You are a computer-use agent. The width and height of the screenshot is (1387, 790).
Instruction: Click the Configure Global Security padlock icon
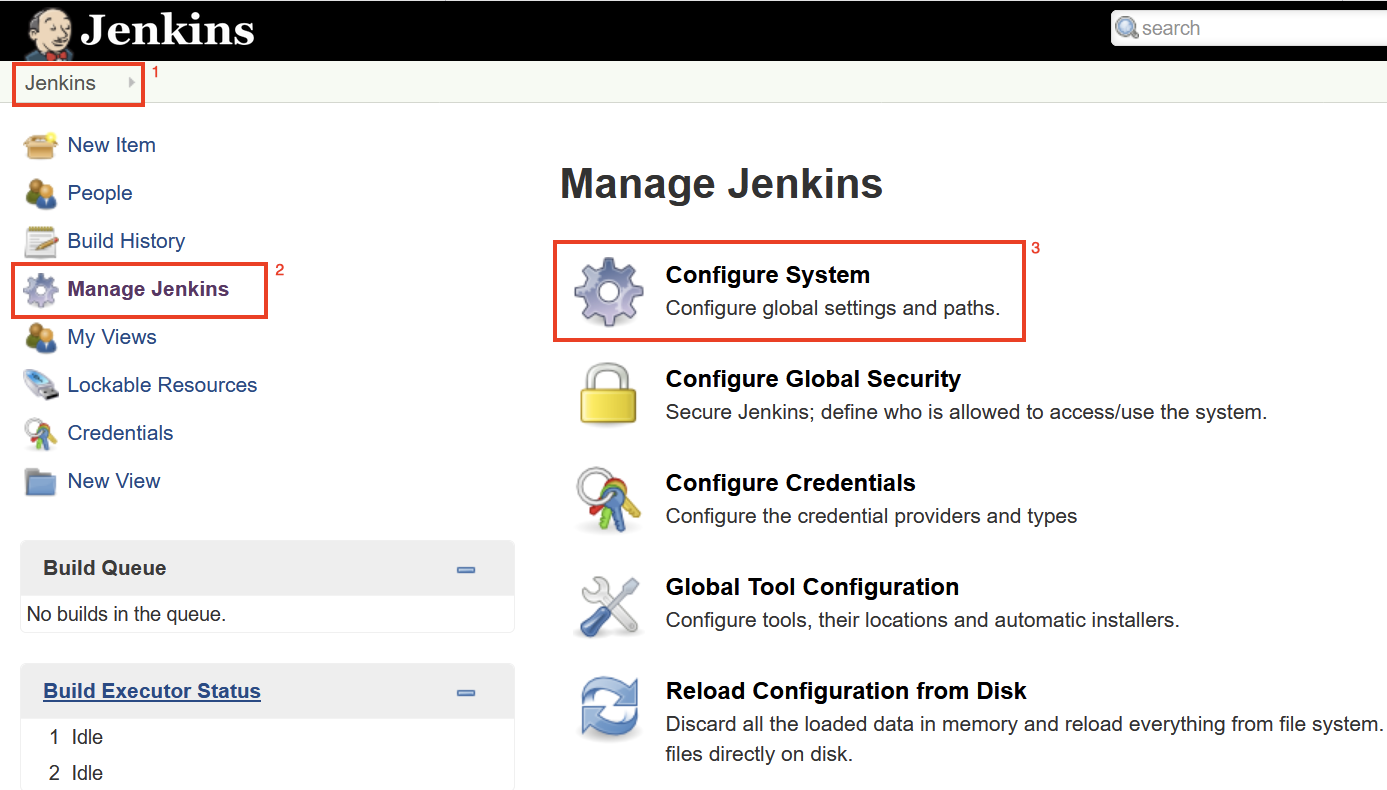coord(608,394)
